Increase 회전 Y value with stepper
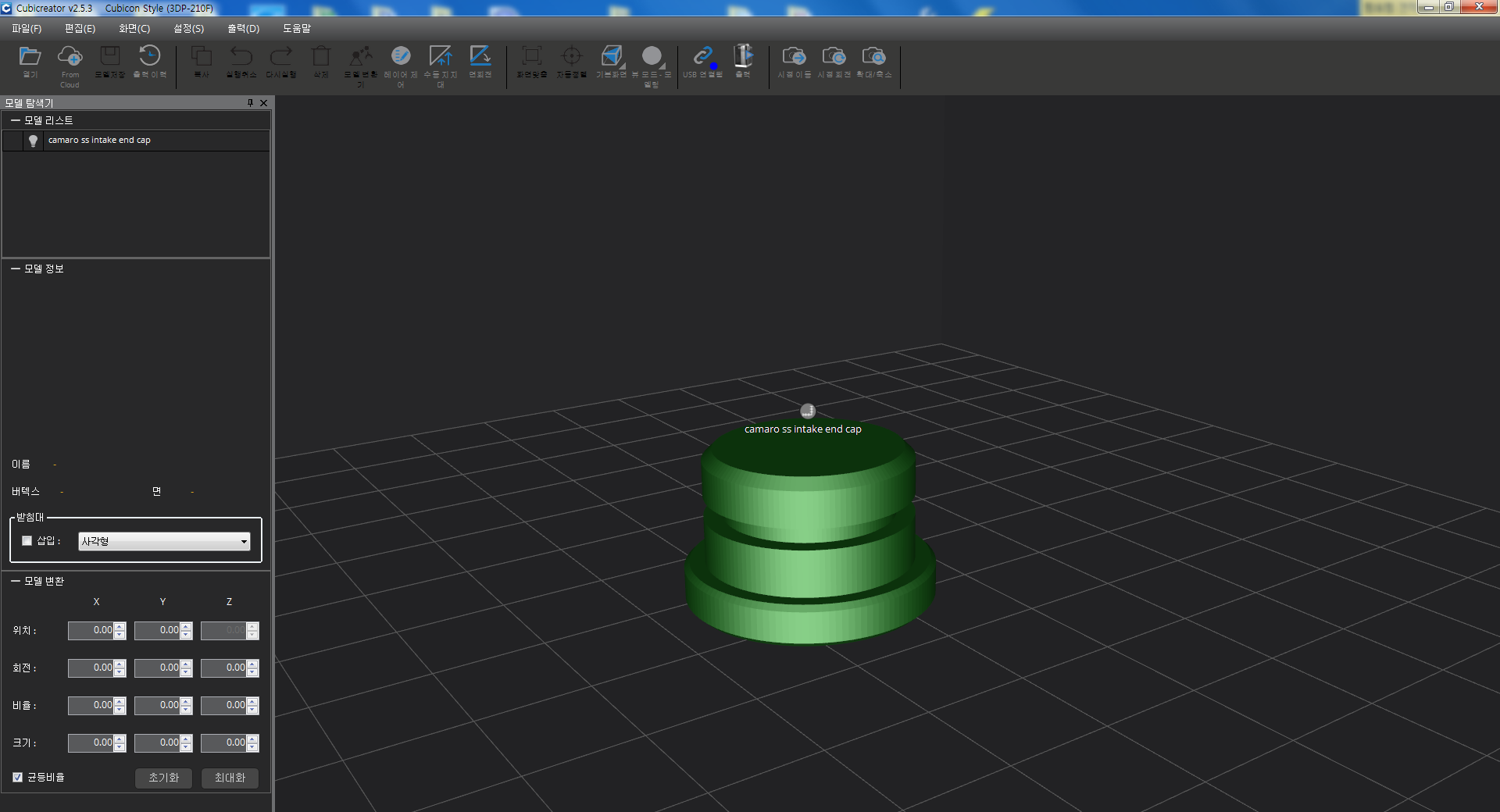 coord(186,664)
